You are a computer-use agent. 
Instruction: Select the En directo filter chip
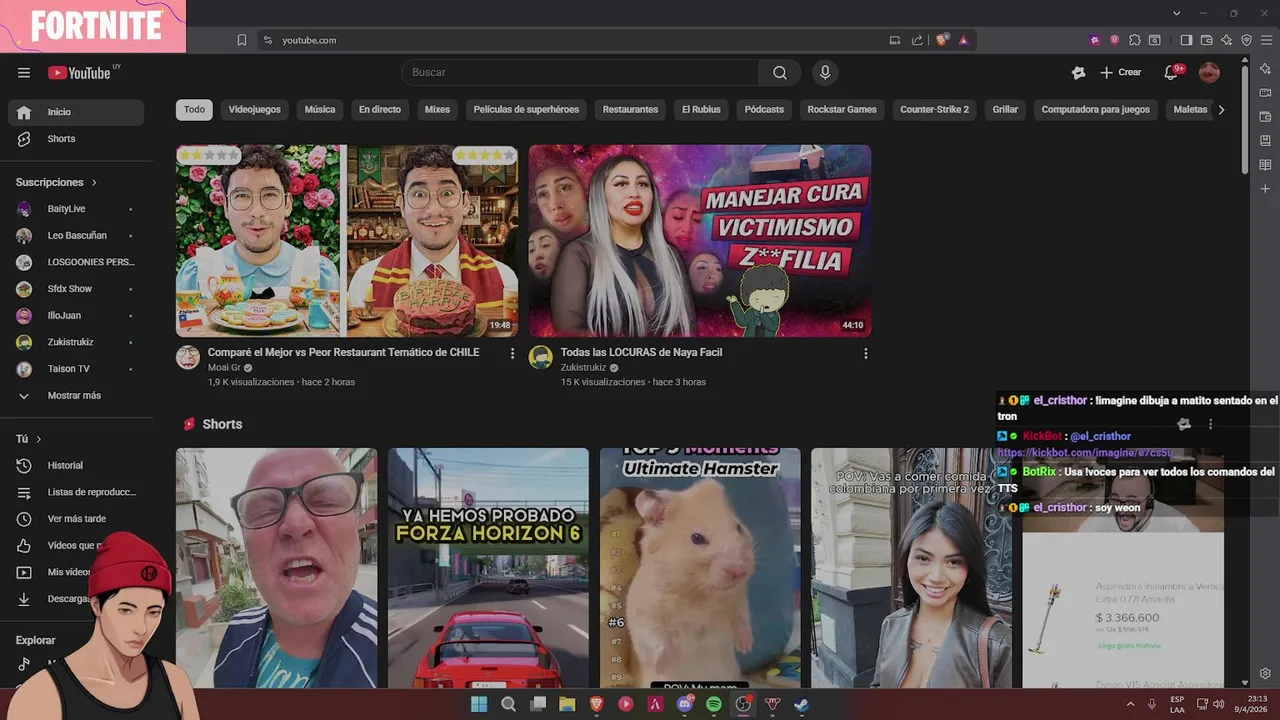(x=380, y=110)
